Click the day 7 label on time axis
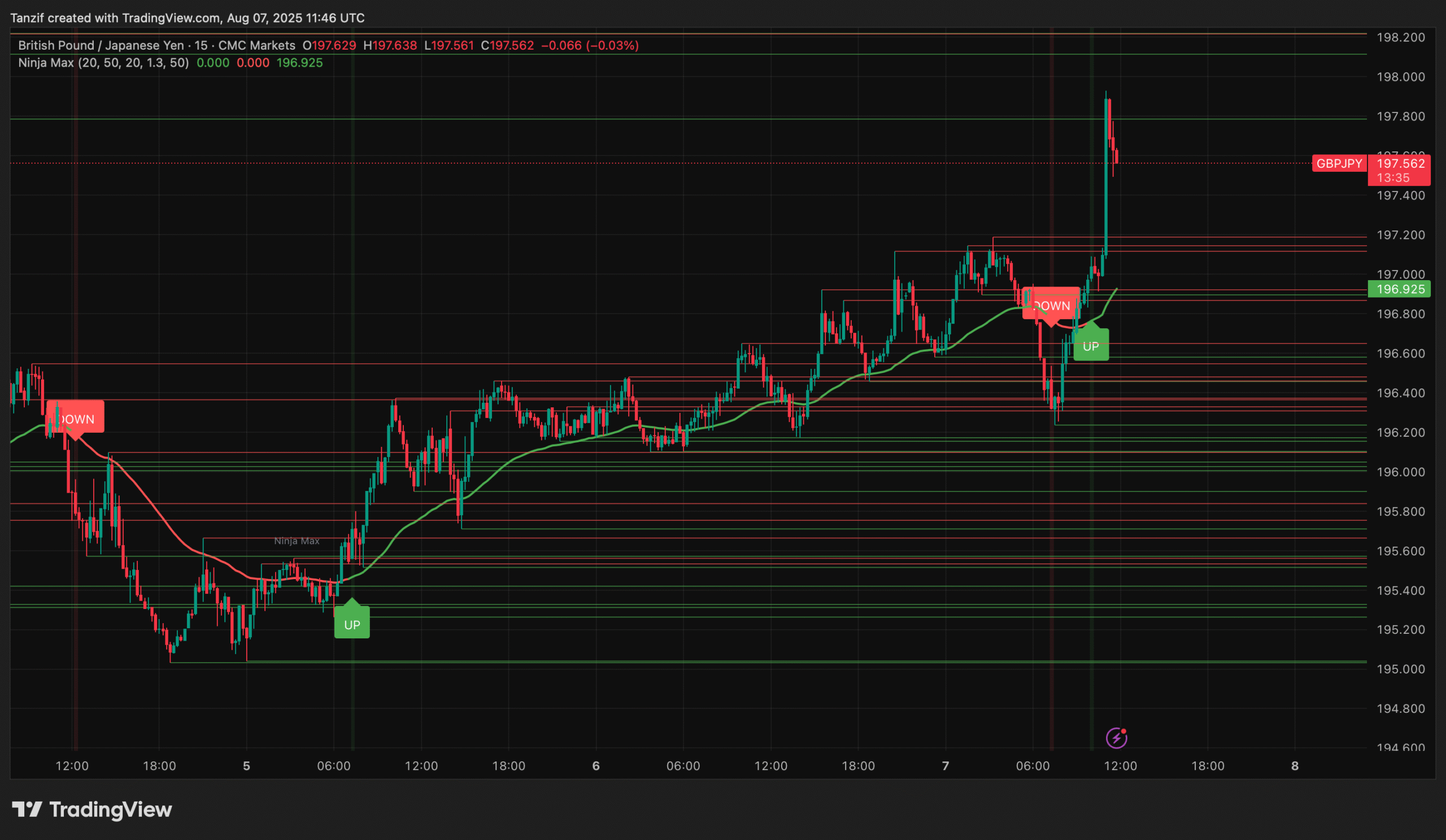Viewport: 1446px width, 840px height. pos(945,766)
